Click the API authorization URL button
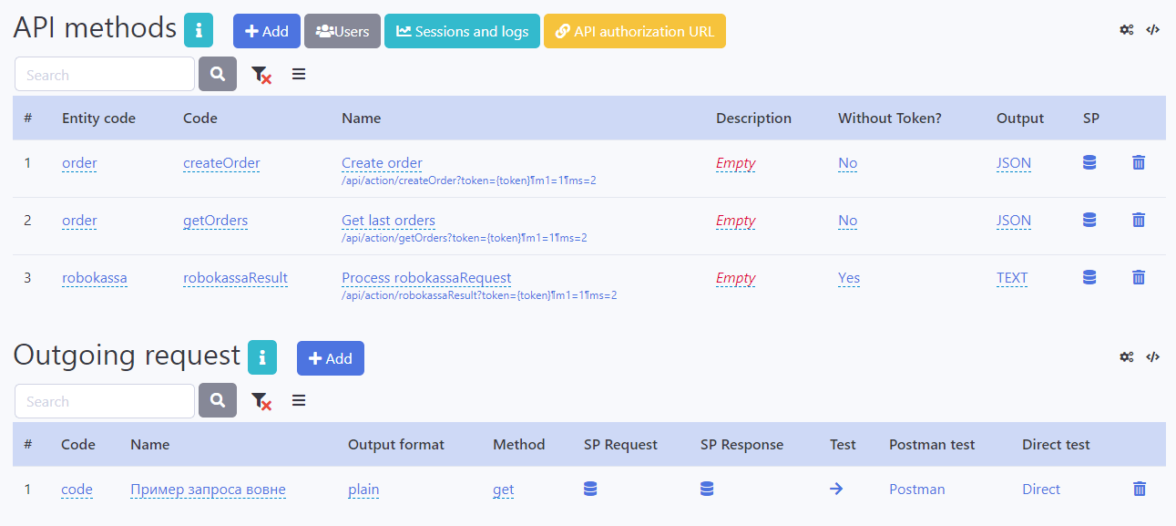The height and width of the screenshot is (526, 1176). (634, 31)
